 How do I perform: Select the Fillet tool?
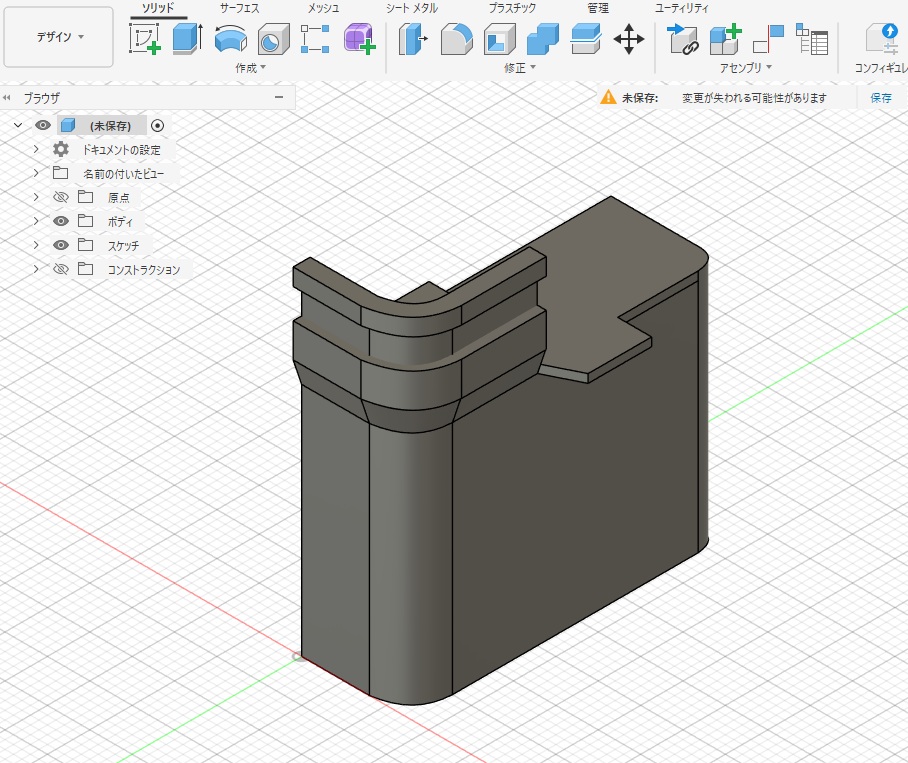(456, 40)
